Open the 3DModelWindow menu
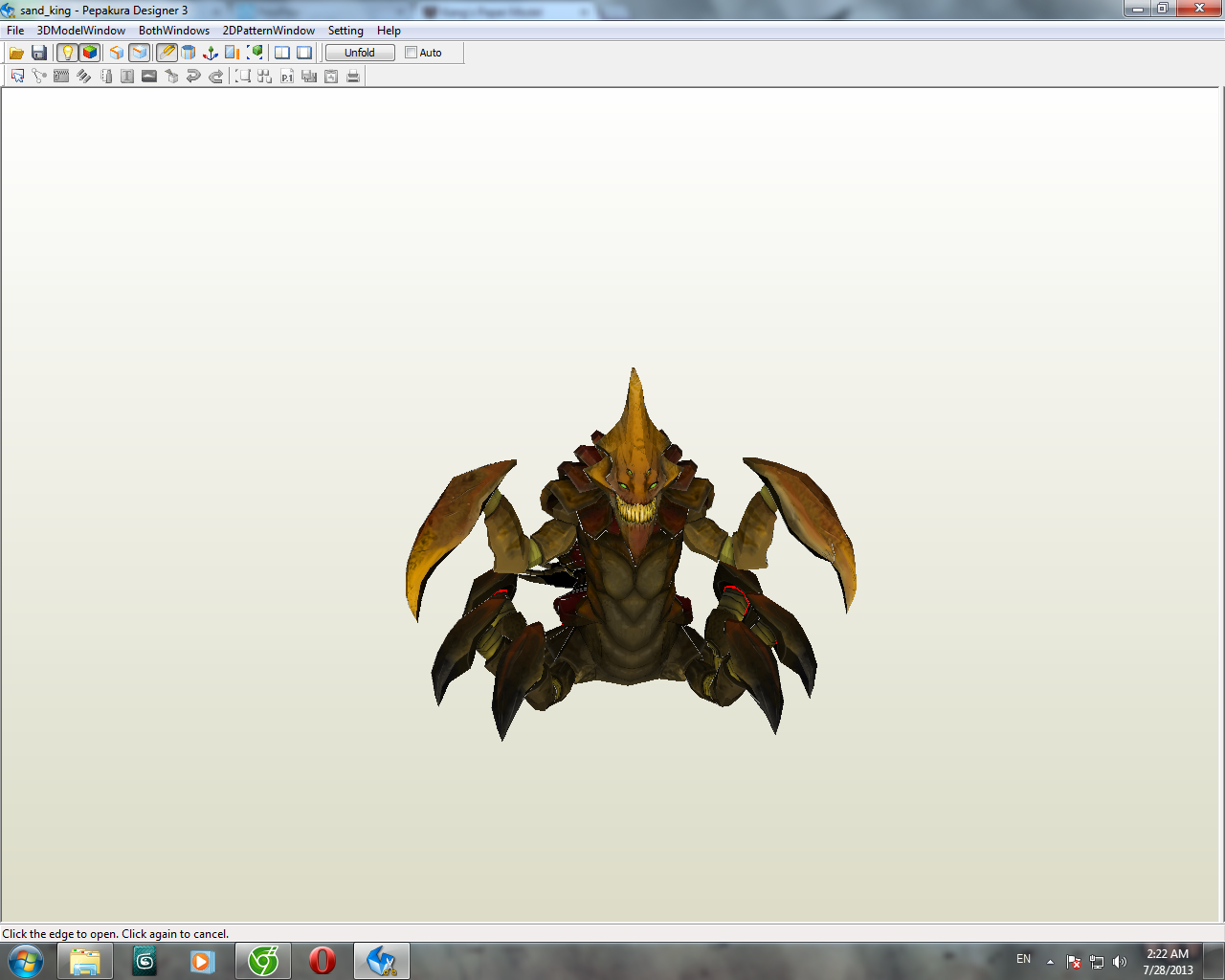This screenshot has height=980, width=1225. tap(81, 31)
